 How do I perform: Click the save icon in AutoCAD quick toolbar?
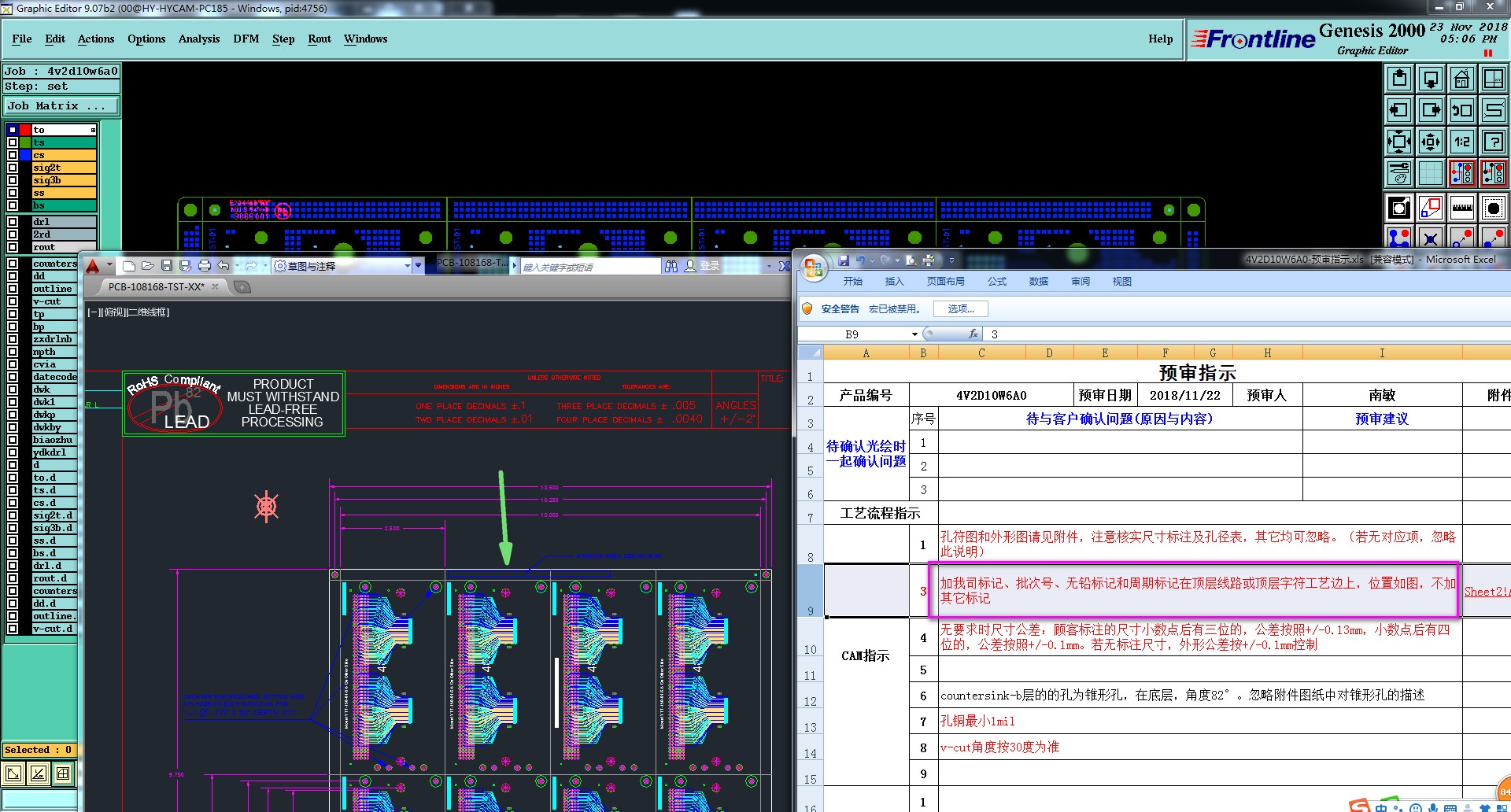[166, 266]
